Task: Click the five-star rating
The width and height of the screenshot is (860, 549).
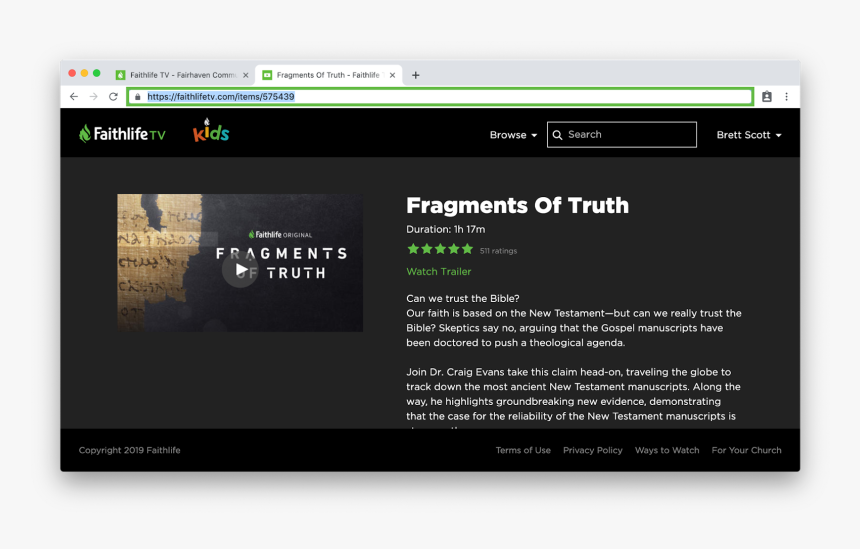Action: (x=440, y=249)
